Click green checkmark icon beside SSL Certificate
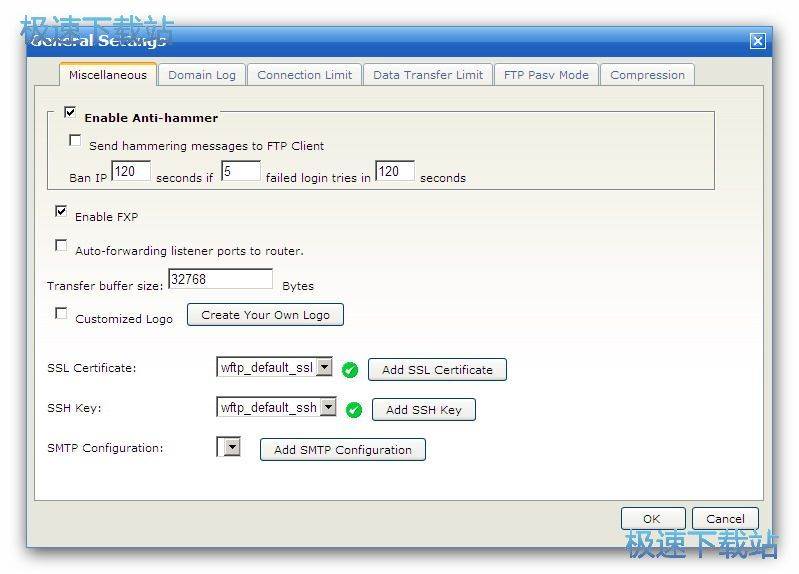The height and width of the screenshot is (574, 799). (350, 370)
